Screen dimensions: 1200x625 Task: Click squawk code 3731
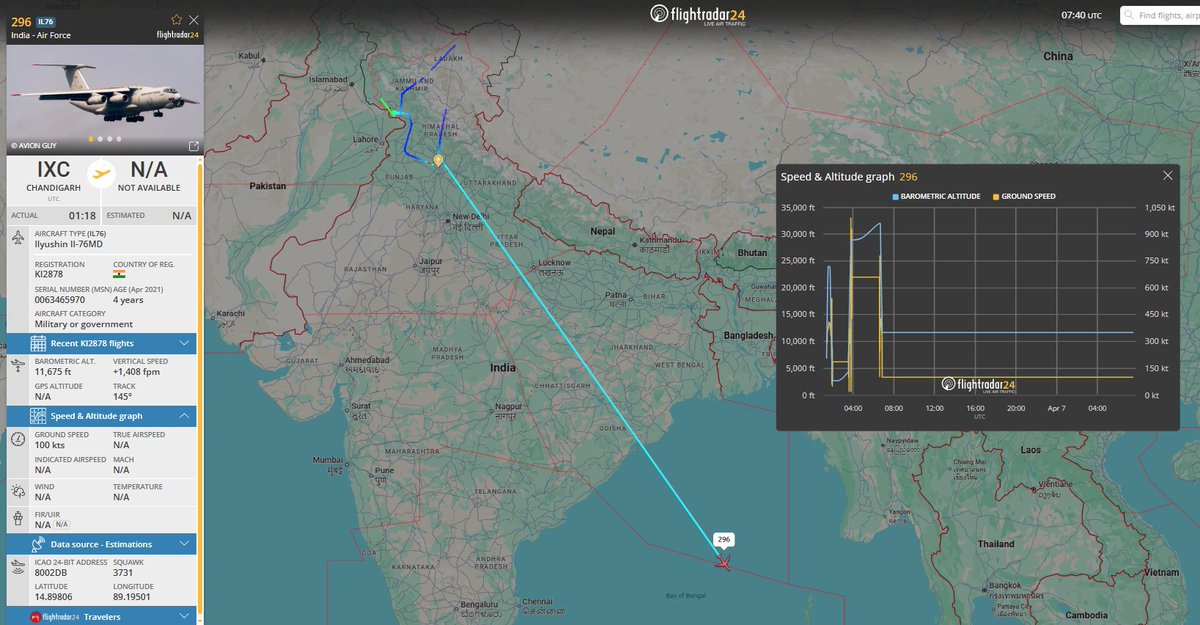coord(124,572)
